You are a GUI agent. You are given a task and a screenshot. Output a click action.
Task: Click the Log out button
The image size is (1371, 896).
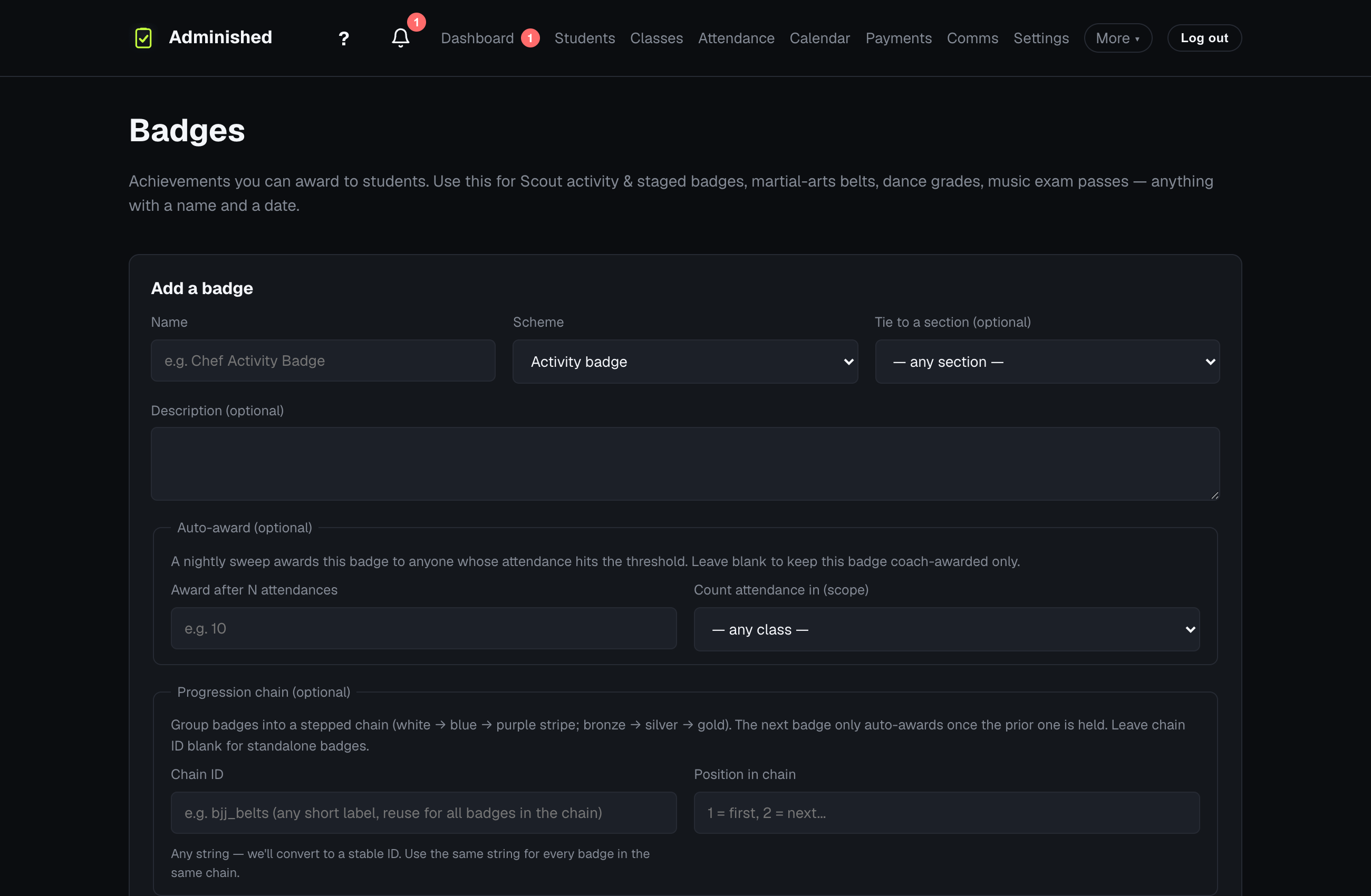[1204, 38]
